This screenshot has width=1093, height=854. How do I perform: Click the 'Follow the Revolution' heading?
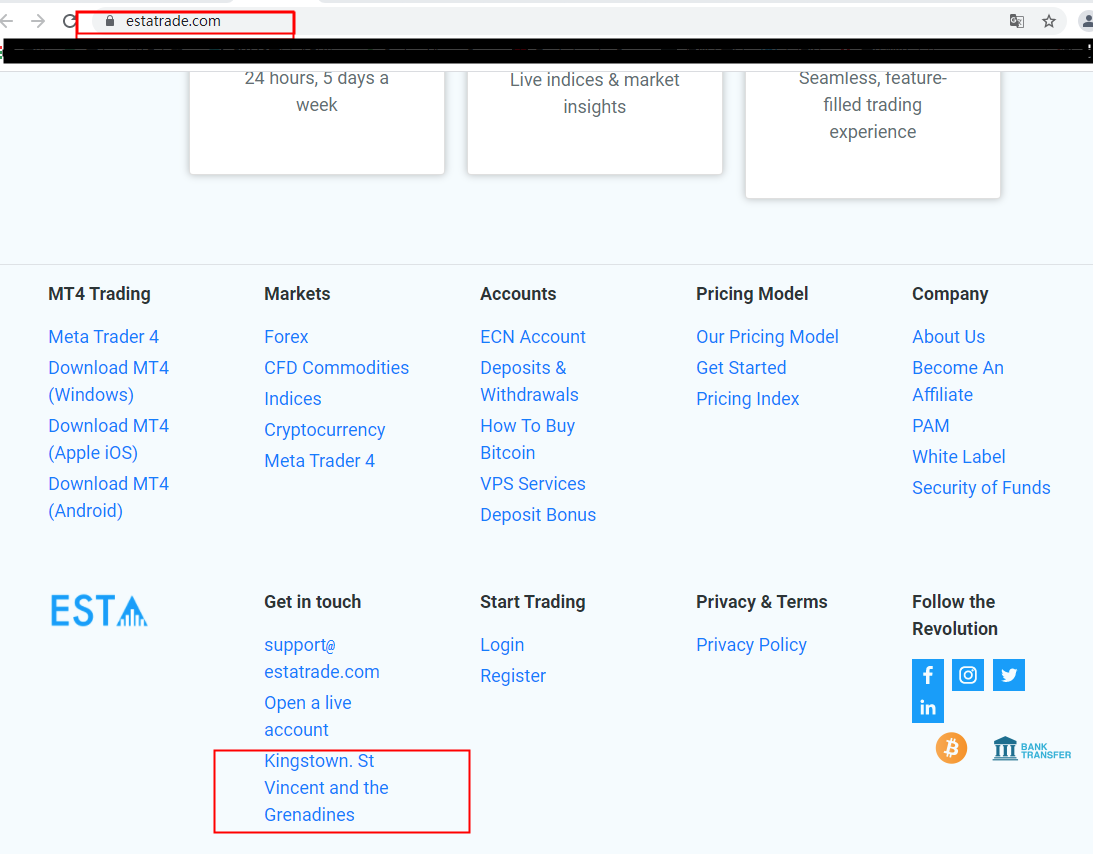(954, 616)
